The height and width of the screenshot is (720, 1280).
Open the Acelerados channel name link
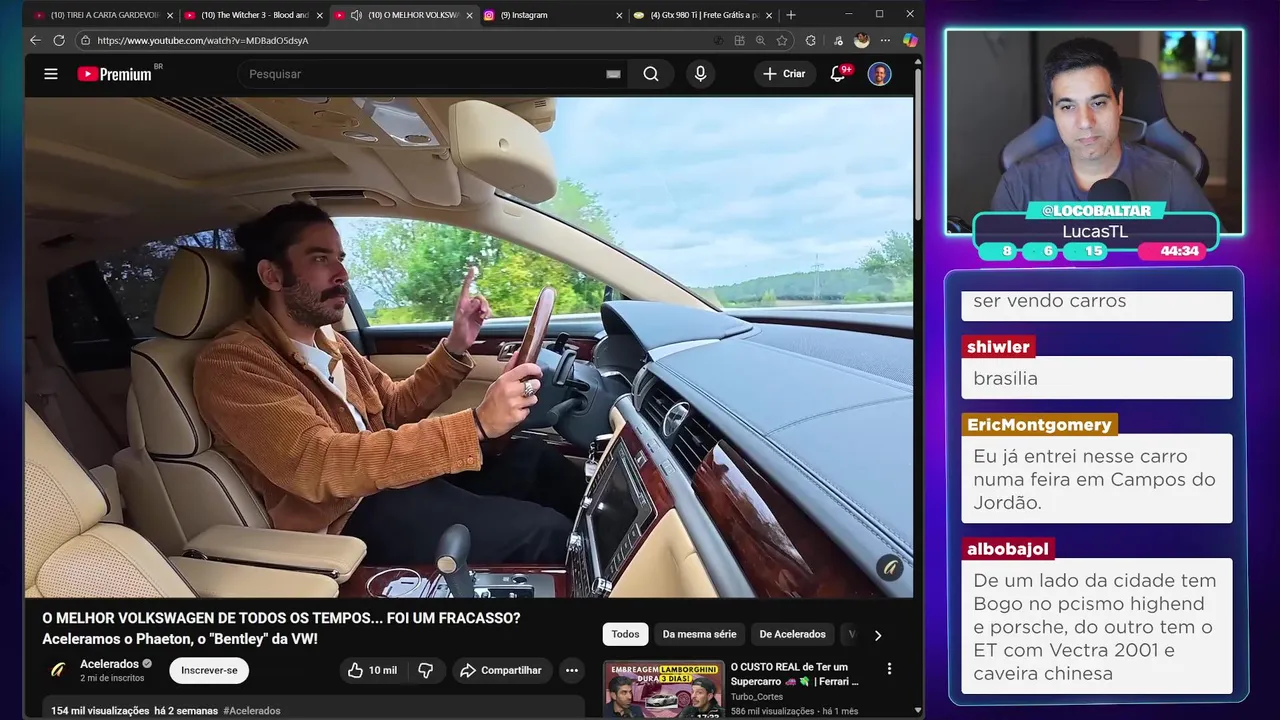[109, 664]
